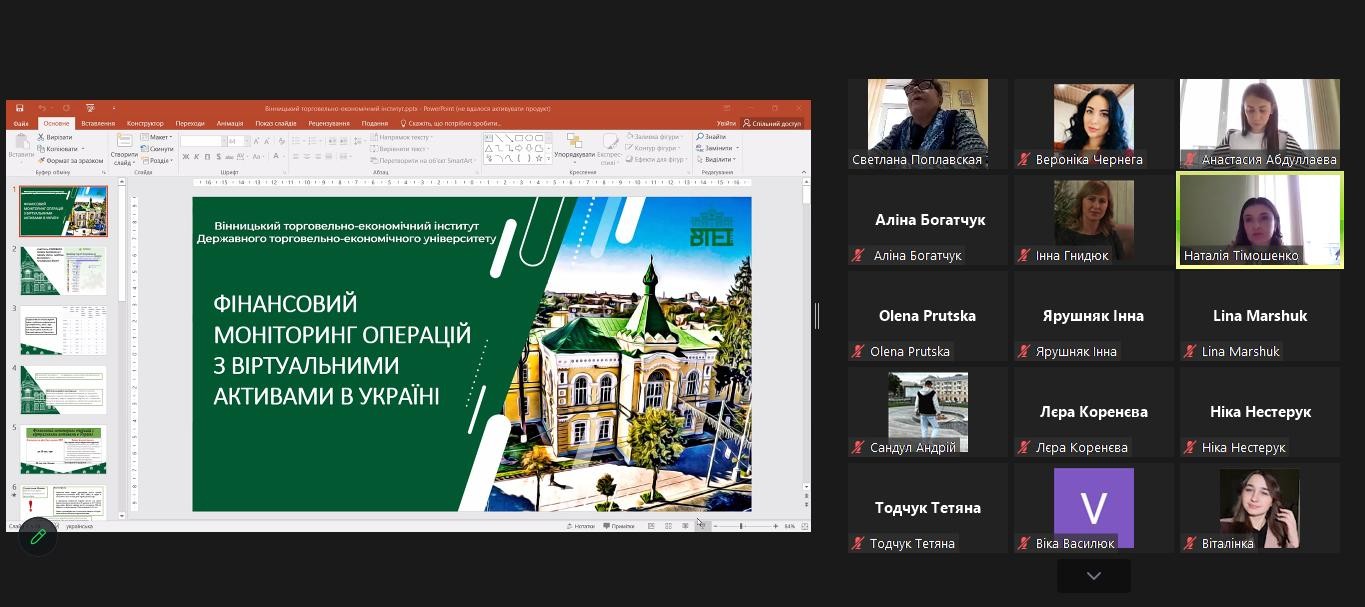
Task: Adjust the zoom slider in status bar
Action: pyautogui.click(x=741, y=526)
